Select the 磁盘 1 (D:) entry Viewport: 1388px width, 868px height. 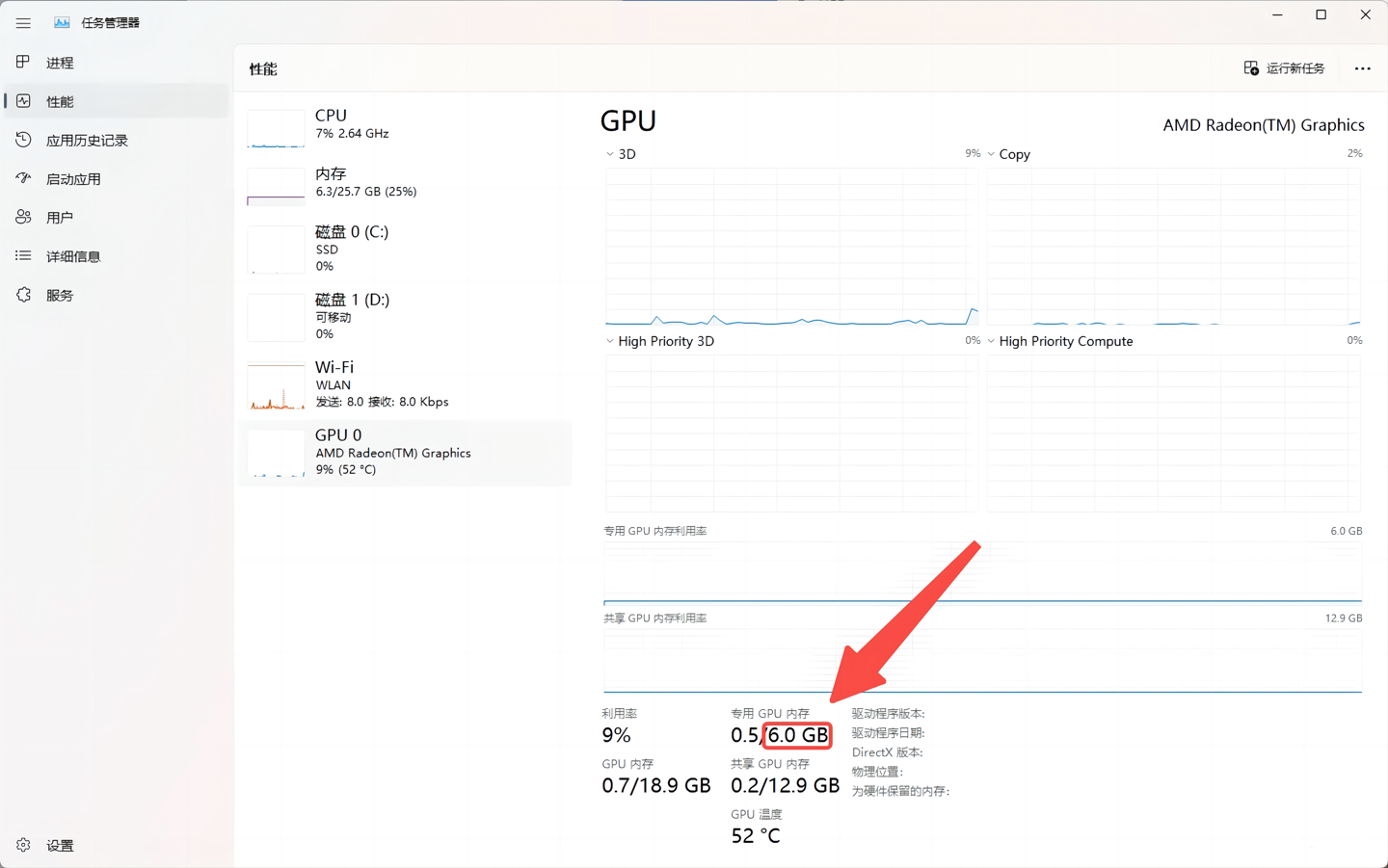(406, 316)
